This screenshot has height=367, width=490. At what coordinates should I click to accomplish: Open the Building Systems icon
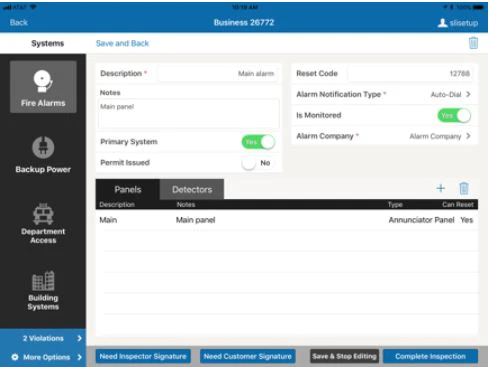click(43, 281)
